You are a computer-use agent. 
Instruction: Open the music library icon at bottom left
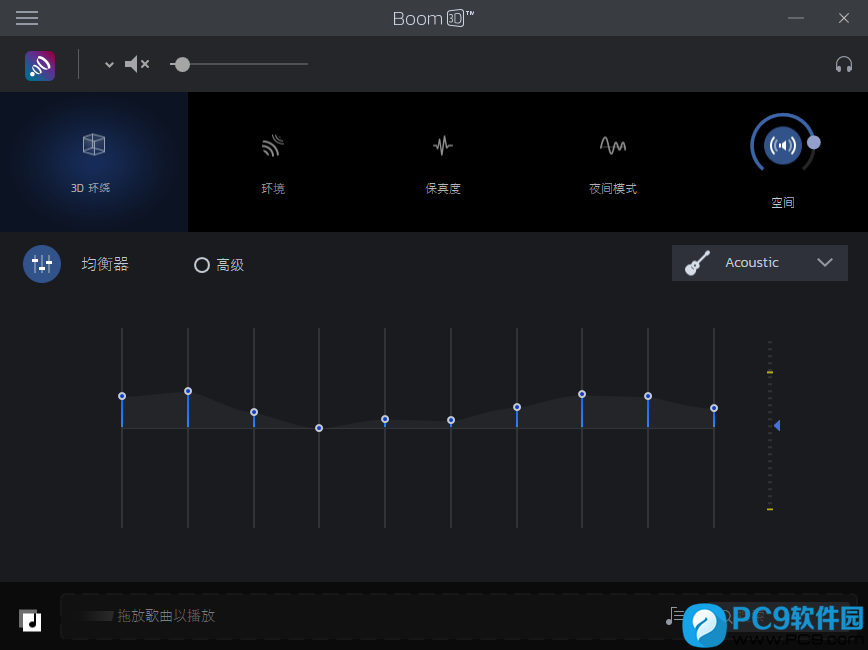tap(30, 620)
